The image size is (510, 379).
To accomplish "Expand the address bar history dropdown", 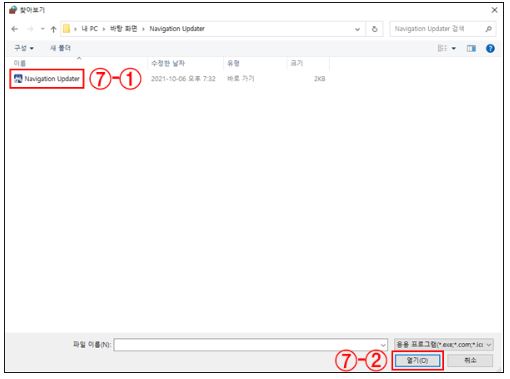I will [357, 29].
